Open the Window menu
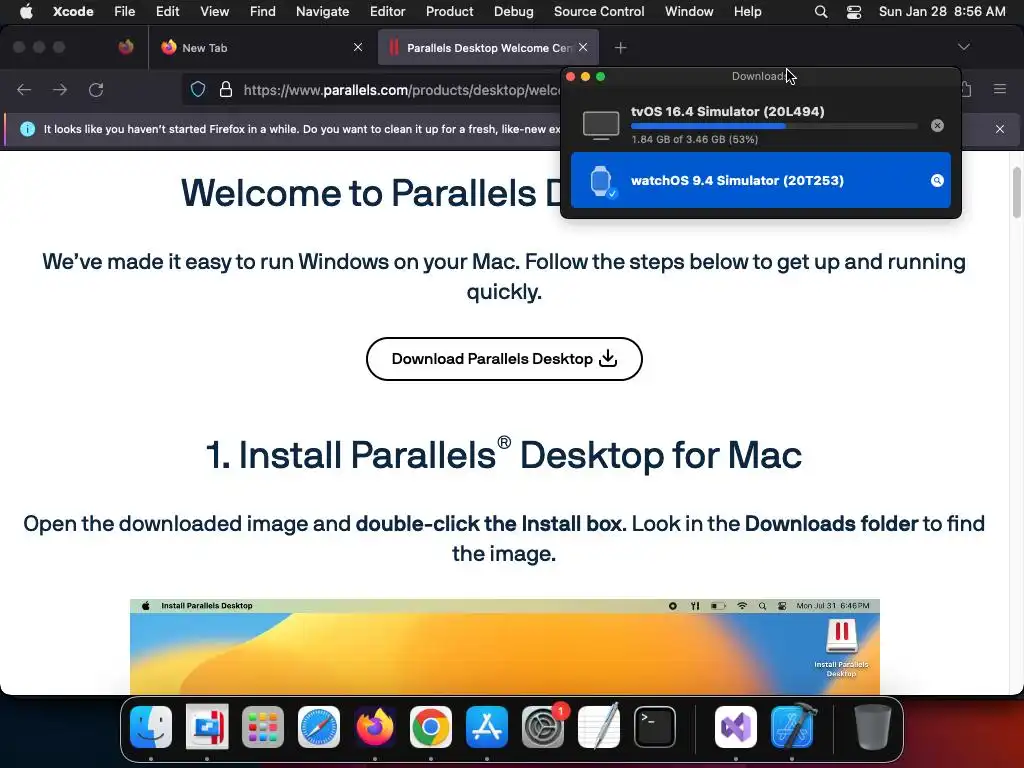Screen dimensions: 1024x768 click(689, 12)
